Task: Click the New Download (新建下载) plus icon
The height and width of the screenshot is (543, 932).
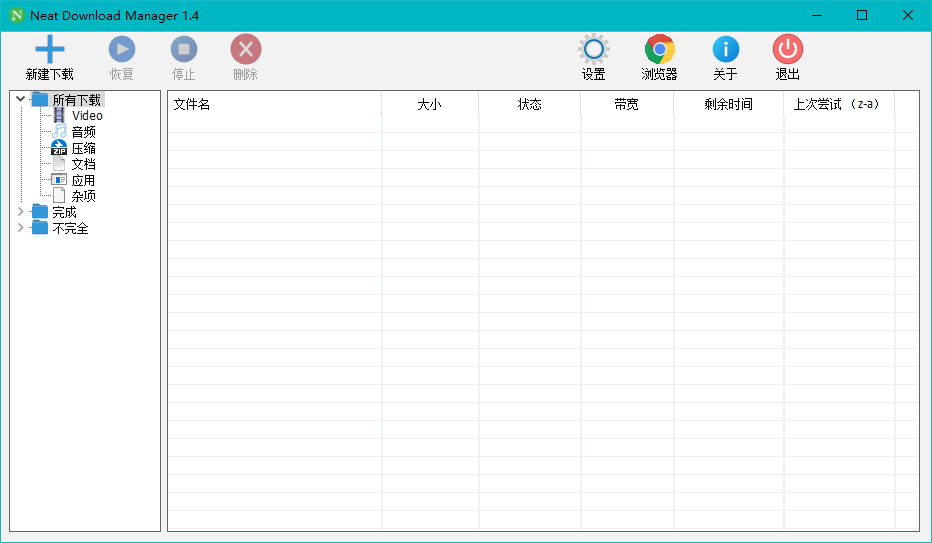Action: pyautogui.click(x=49, y=49)
